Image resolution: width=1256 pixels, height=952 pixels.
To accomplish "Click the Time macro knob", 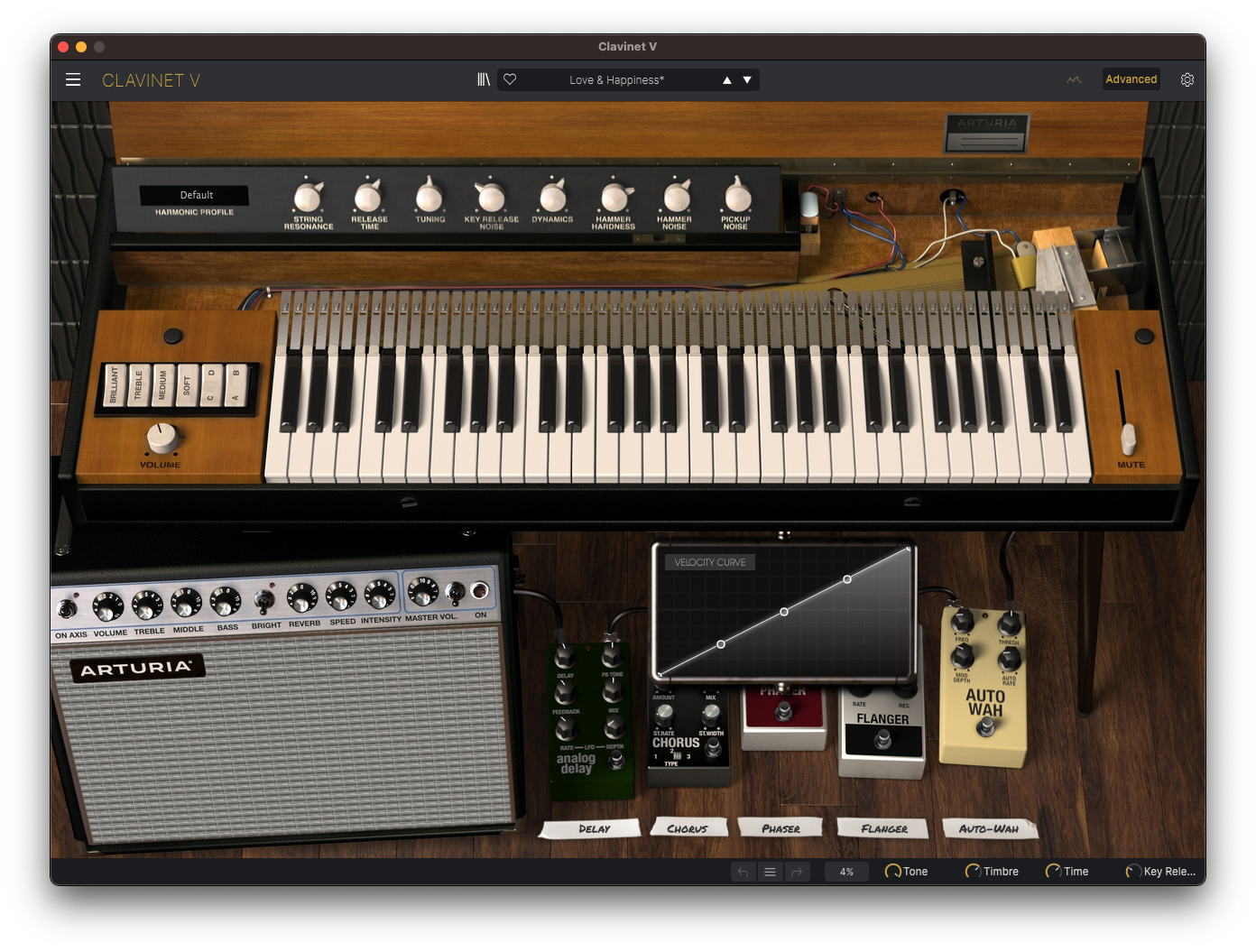I will click(1053, 872).
